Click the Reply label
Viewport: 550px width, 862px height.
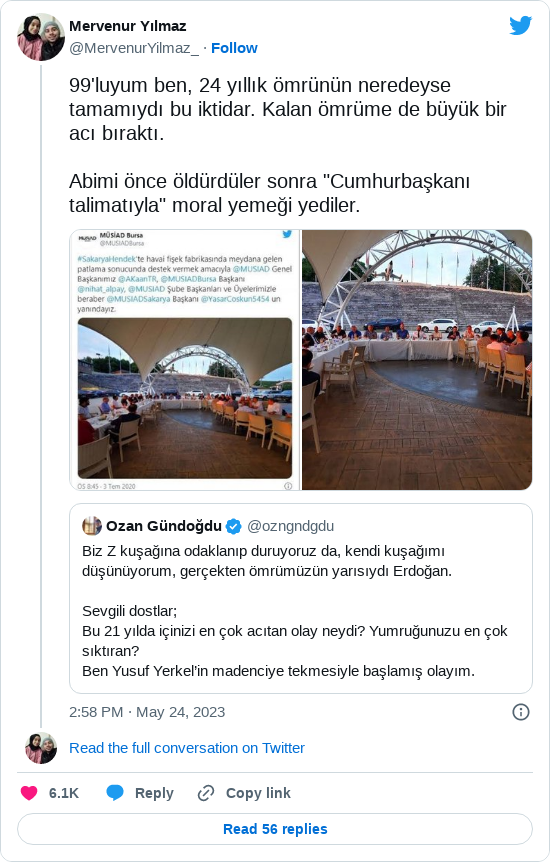[x=154, y=793]
